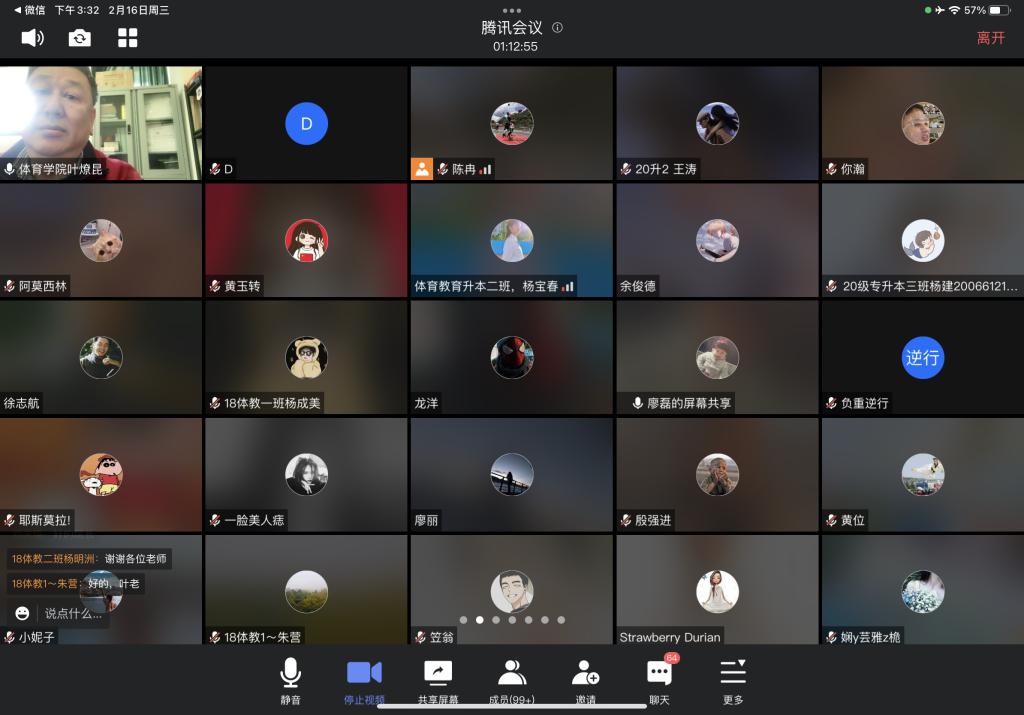Invite participants with 邀请 icon
The image size is (1024, 715).
pyautogui.click(x=586, y=680)
